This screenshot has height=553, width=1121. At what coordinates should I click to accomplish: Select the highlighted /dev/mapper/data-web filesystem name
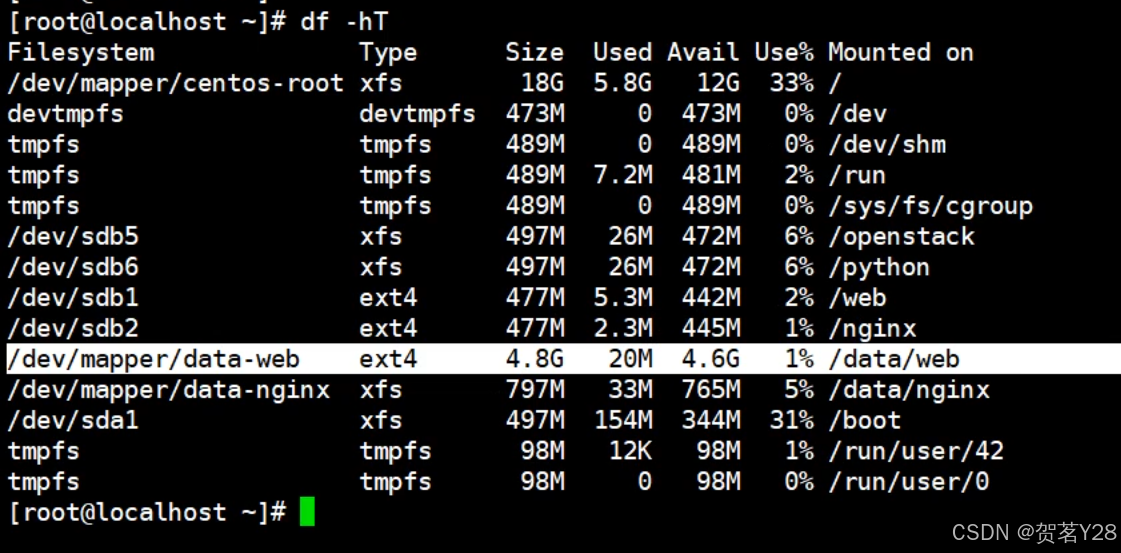(154, 359)
